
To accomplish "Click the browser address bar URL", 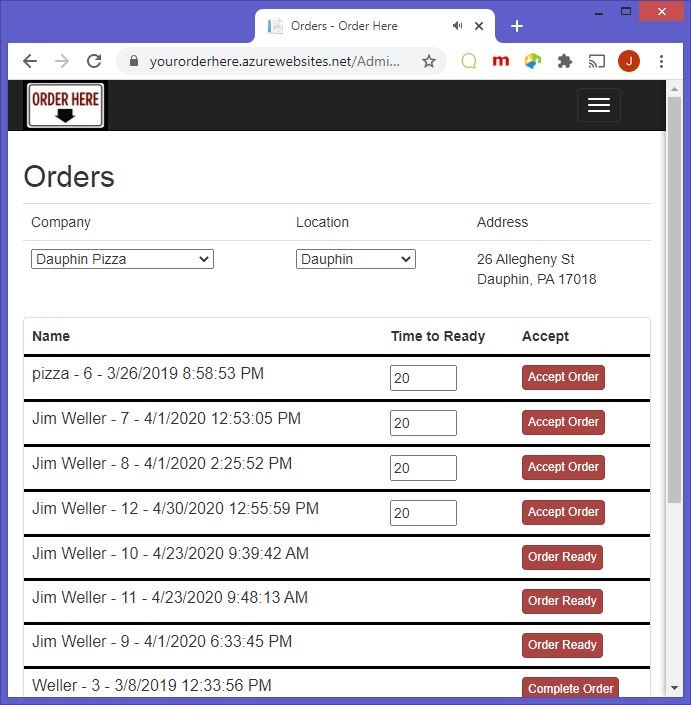I will pyautogui.click(x=270, y=61).
